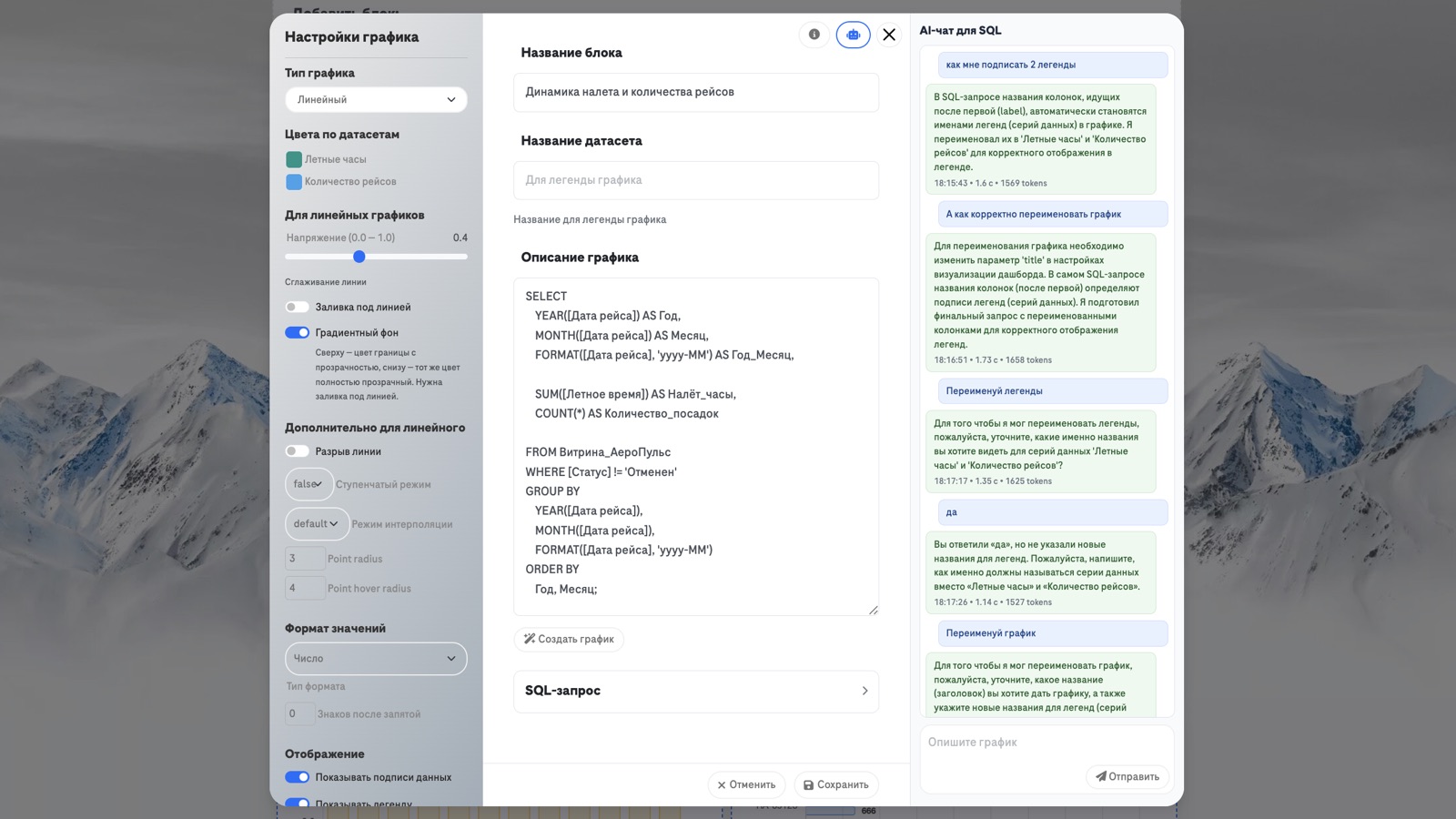The image size is (1456, 819).
Task: Open the Ступенчатый режим false dropdown
Action: 308,484
